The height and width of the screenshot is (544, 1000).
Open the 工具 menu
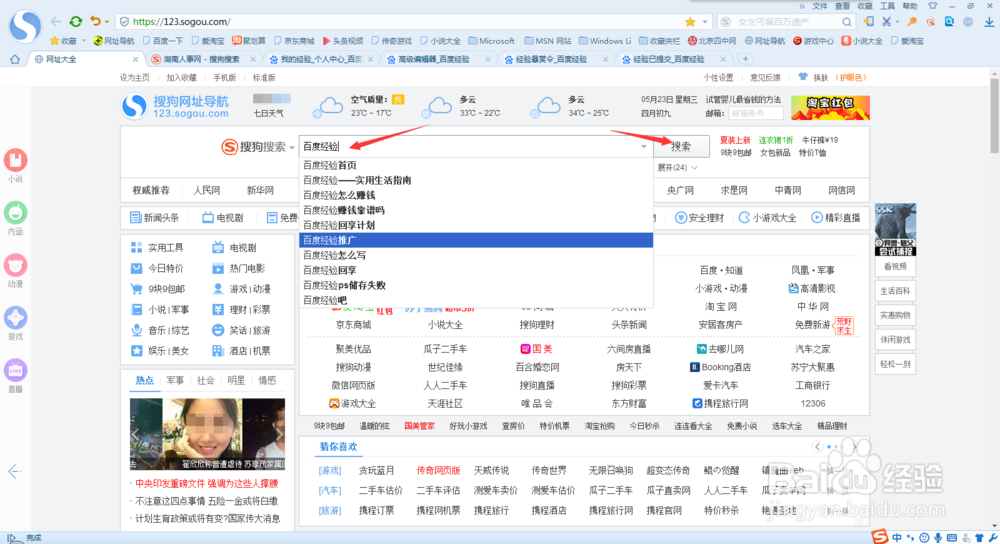pyautogui.click(x=887, y=6)
